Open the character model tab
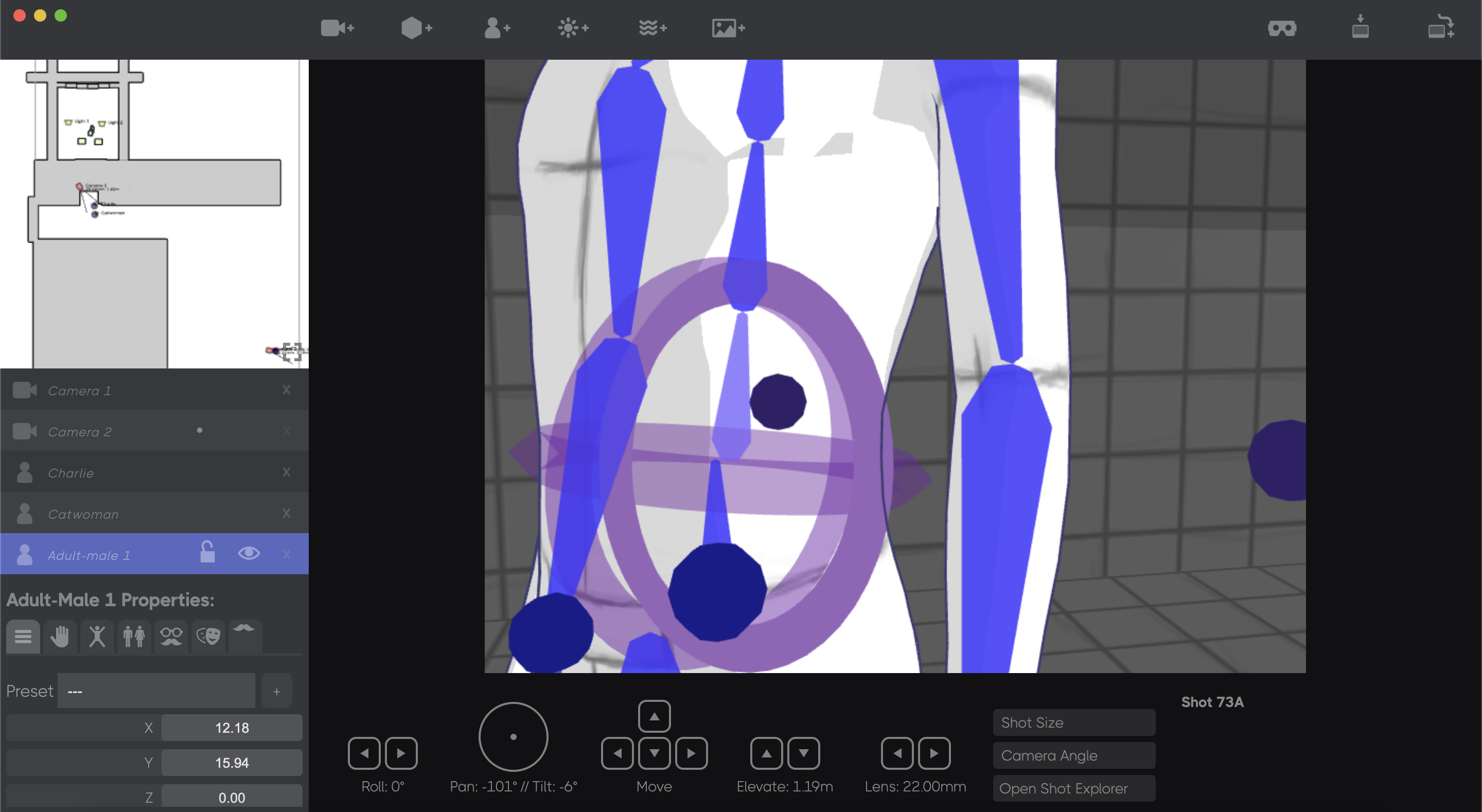This screenshot has height=812, width=1482. click(134, 637)
